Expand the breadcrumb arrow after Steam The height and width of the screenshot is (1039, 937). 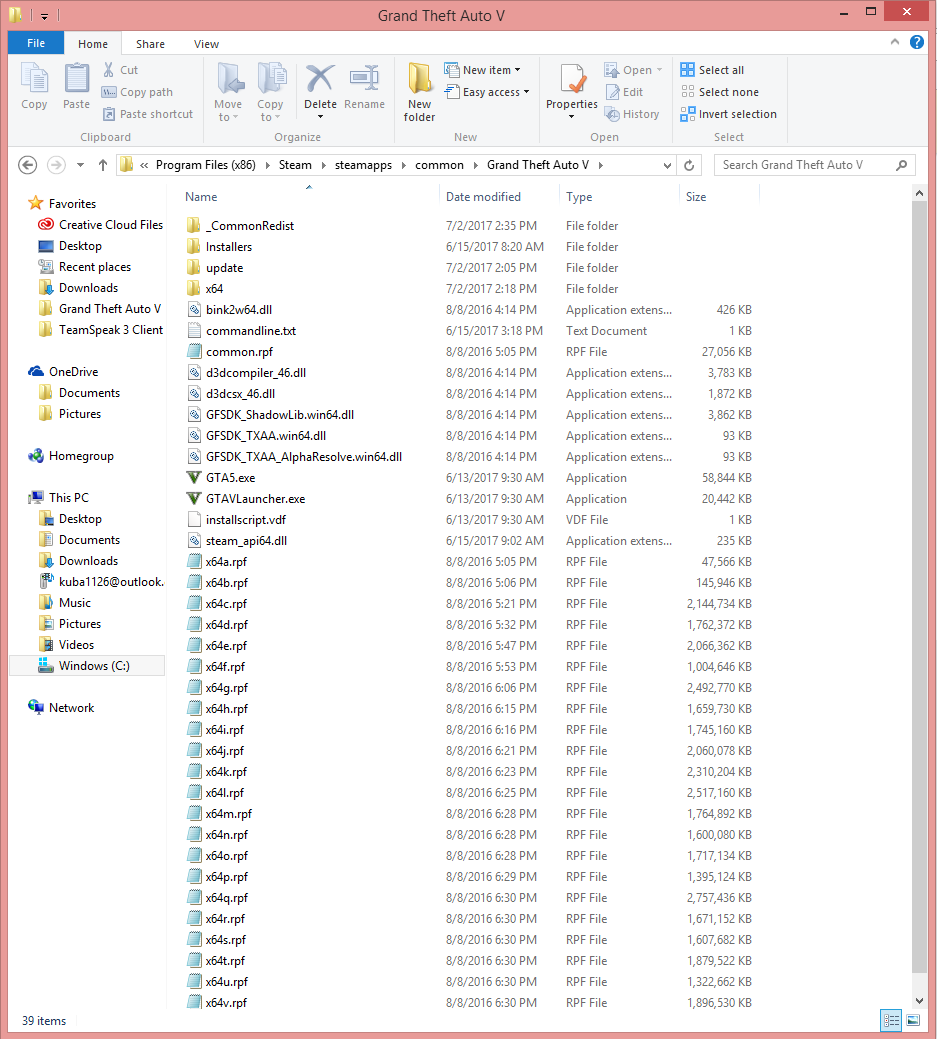pyautogui.click(x=323, y=166)
